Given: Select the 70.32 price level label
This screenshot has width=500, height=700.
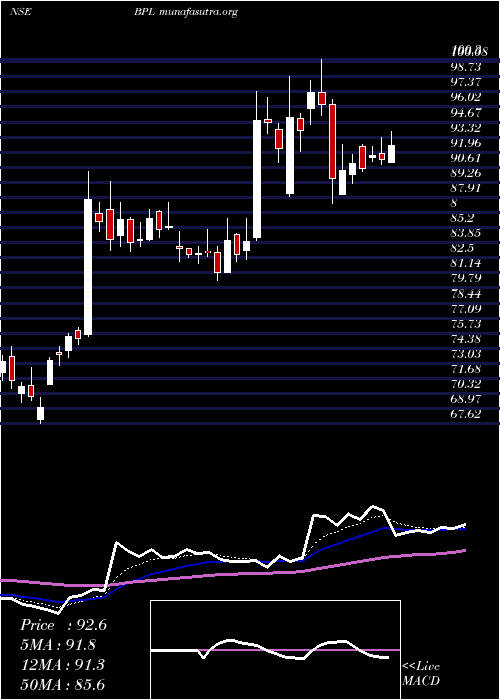Looking at the screenshot, I should click(466, 384).
